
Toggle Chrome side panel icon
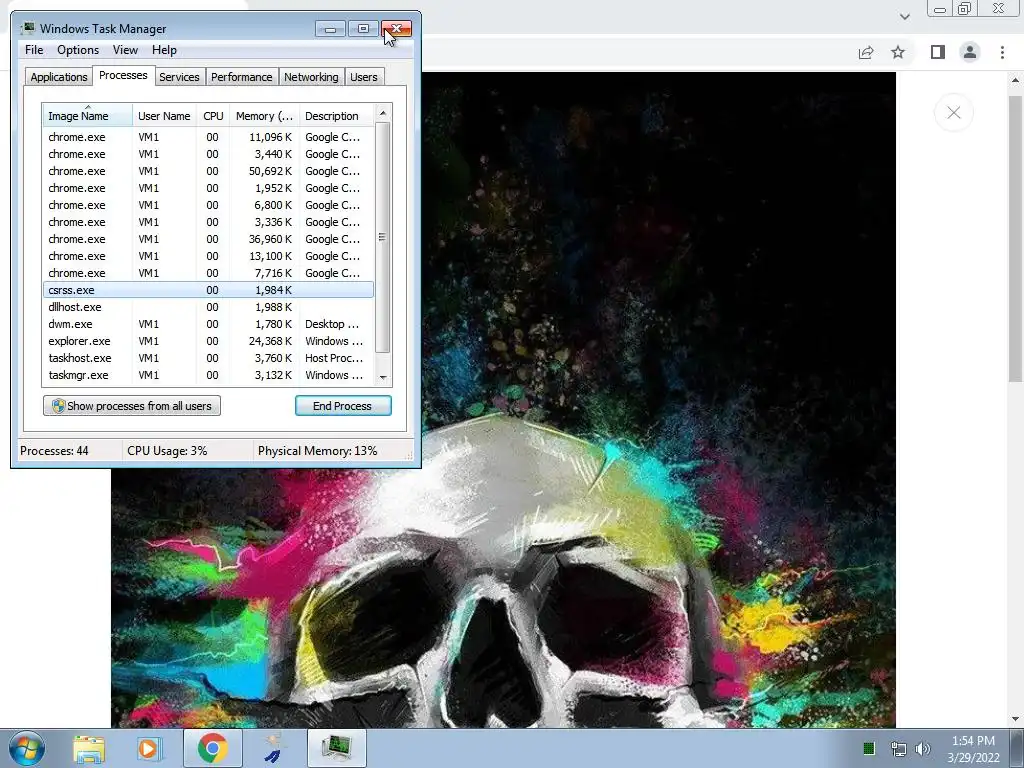(938, 52)
